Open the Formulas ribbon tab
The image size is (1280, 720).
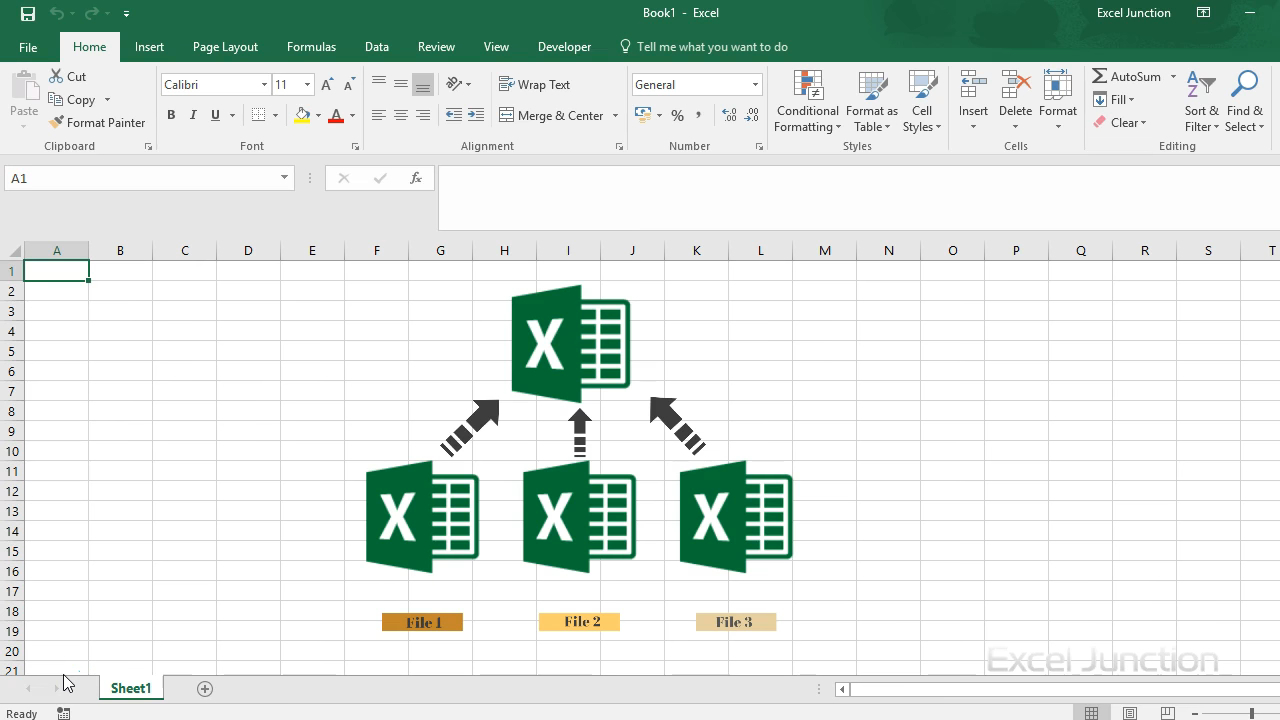coord(311,47)
